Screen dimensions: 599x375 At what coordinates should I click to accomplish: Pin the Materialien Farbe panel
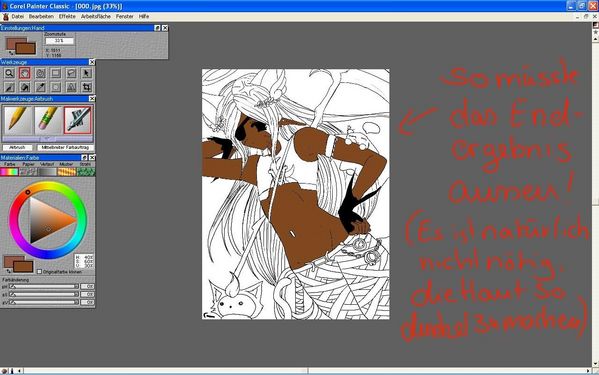click(x=84, y=158)
